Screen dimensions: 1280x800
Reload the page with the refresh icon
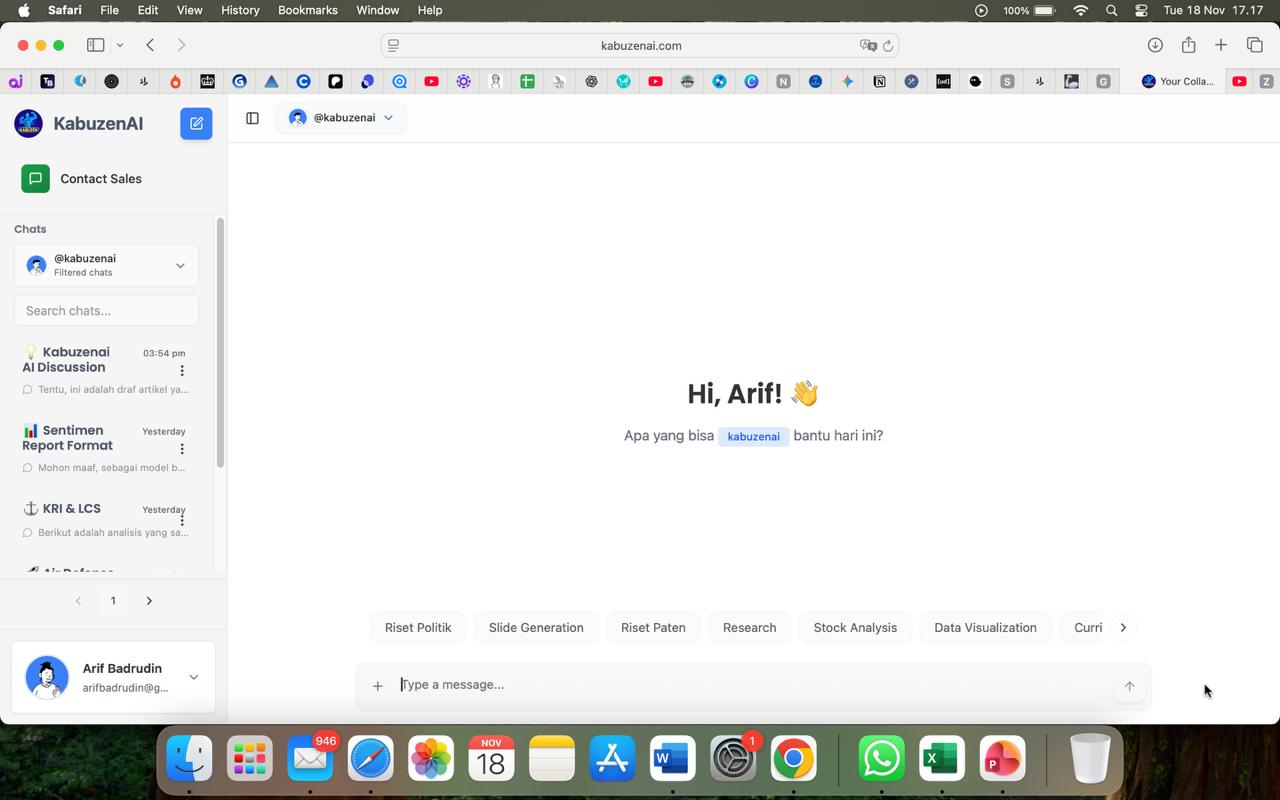[887, 46]
